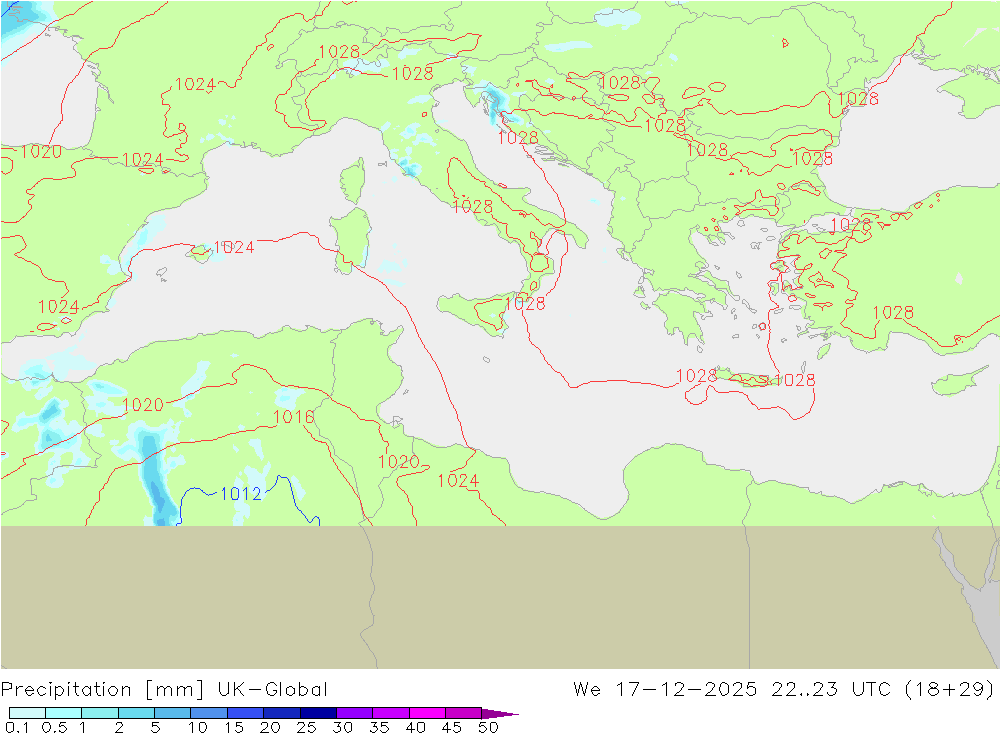Click the legend value 40
The width and height of the screenshot is (1000, 733).
(415, 727)
